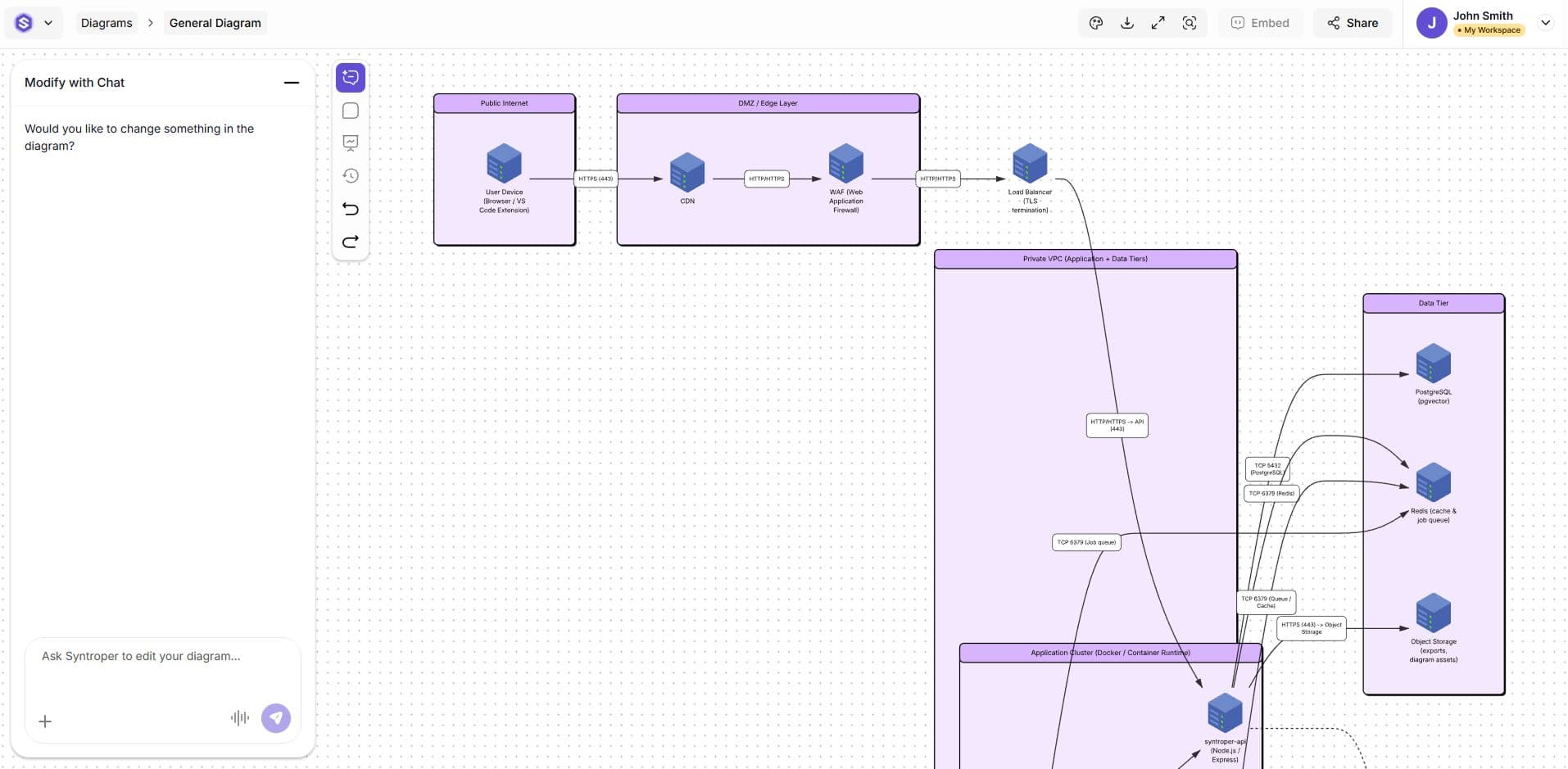Click the Share button
Image resolution: width=1568 pixels, height=769 pixels.
[x=1353, y=23]
